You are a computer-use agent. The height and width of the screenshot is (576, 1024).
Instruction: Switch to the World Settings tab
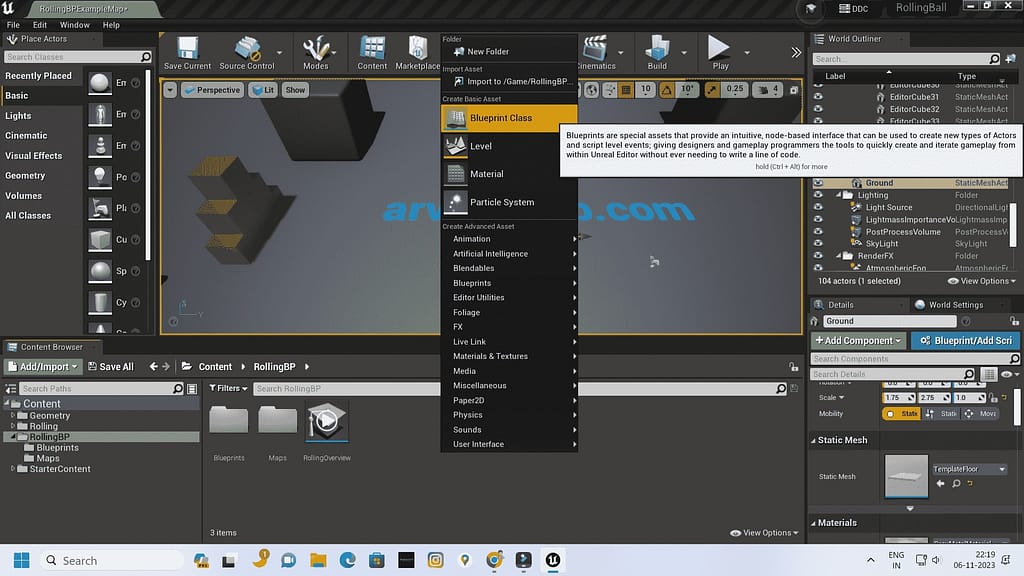[957, 304]
